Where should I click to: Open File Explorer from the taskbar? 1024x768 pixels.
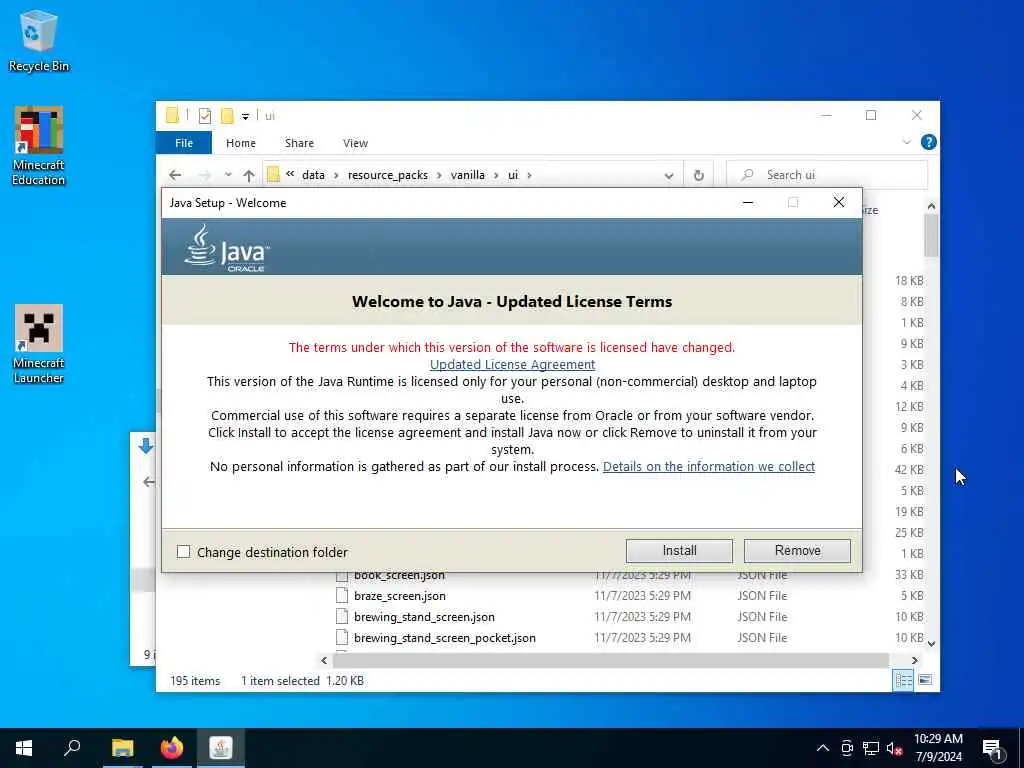point(122,748)
